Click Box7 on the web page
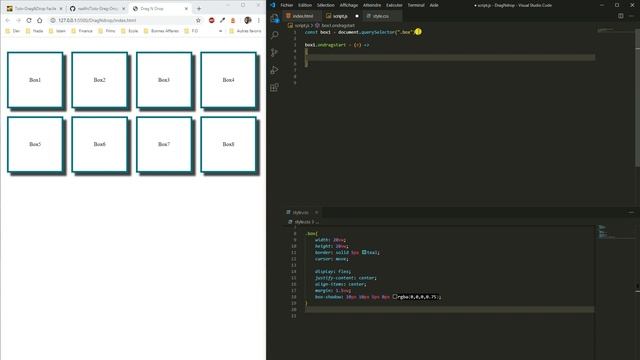 tap(164, 144)
